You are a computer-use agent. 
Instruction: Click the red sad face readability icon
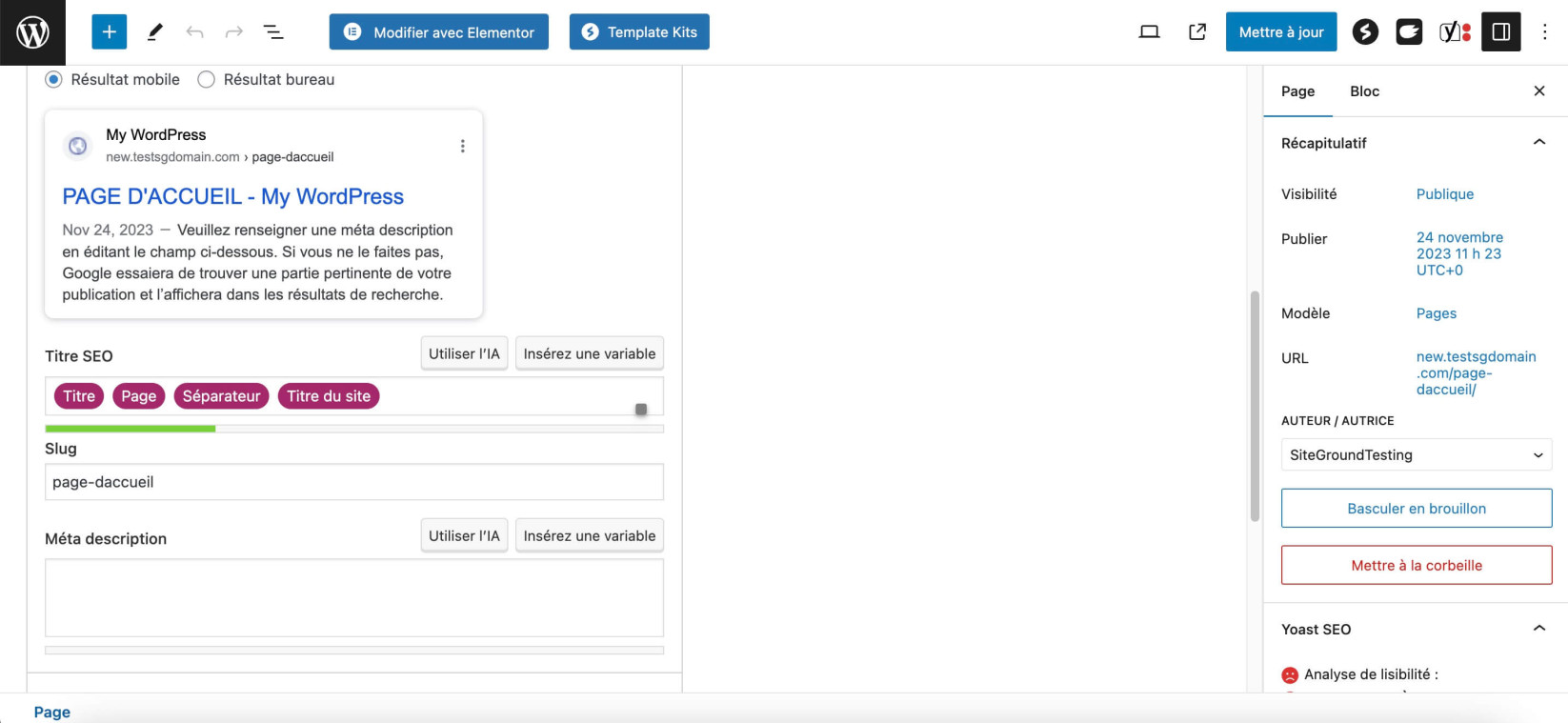(1290, 675)
